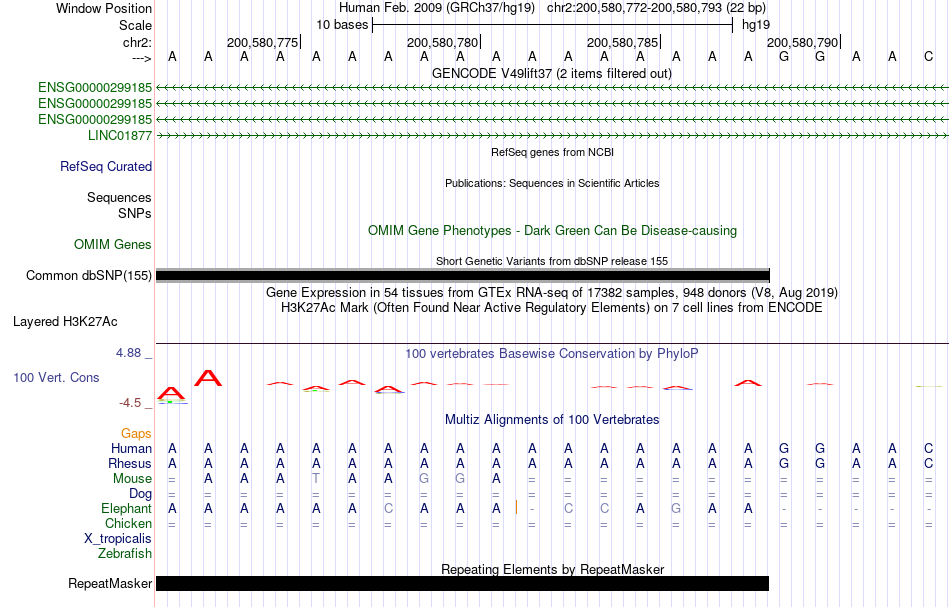
Task: Click the orange insertion bar in Elephant row
Action: pos(516,508)
